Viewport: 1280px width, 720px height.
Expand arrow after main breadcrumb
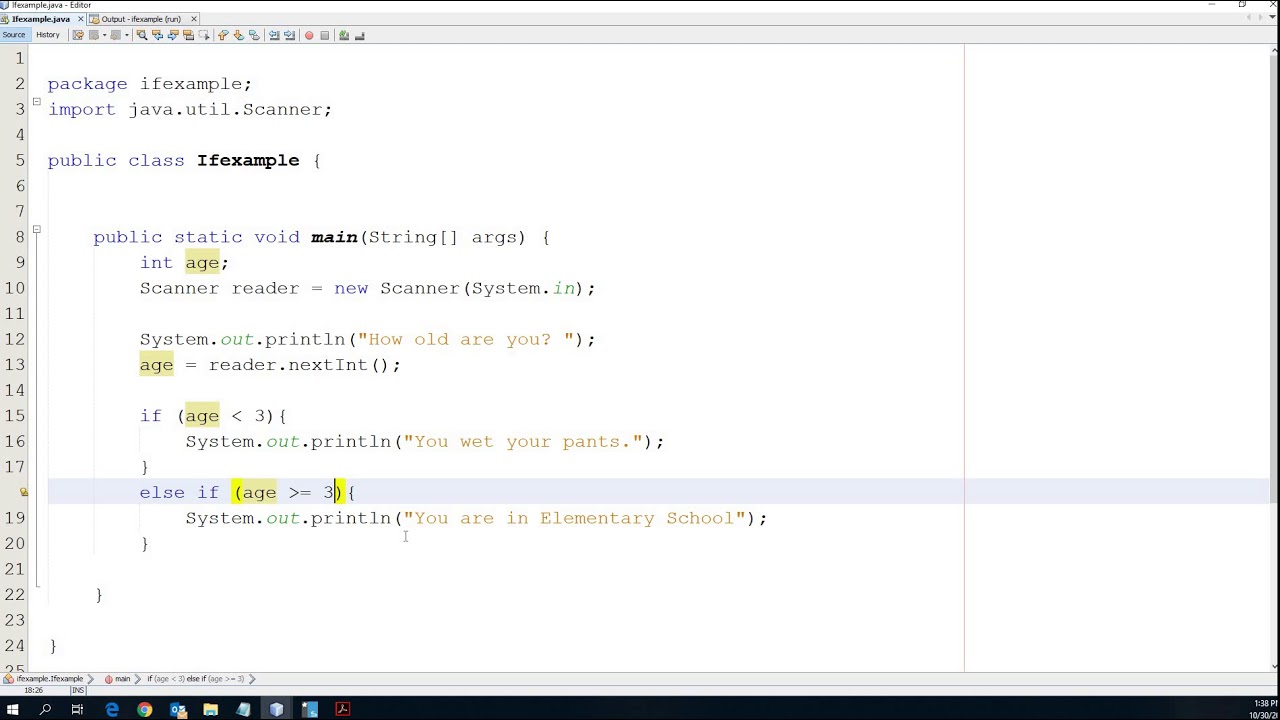tap(138, 679)
